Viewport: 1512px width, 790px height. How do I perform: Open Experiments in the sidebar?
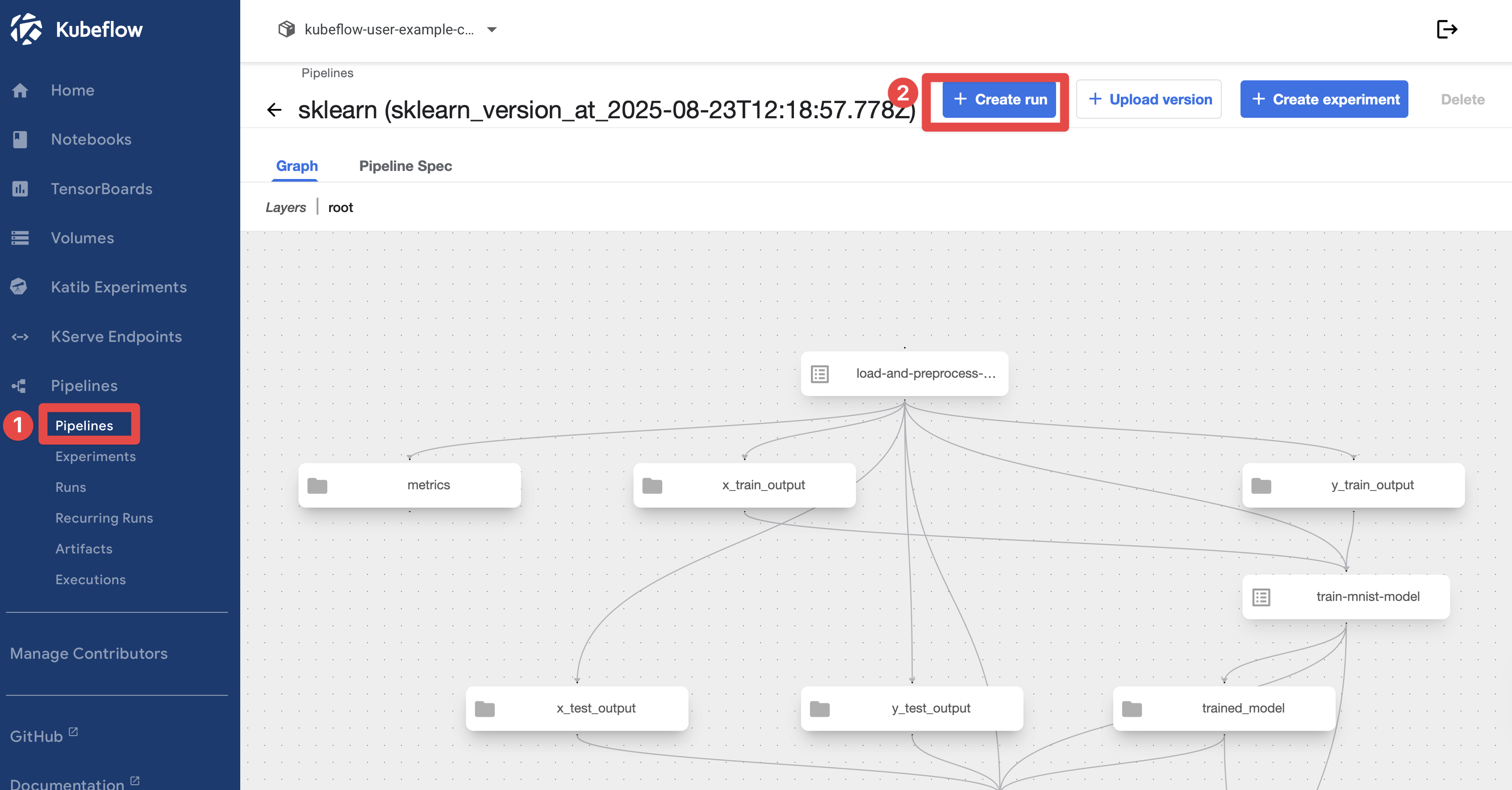(95, 456)
